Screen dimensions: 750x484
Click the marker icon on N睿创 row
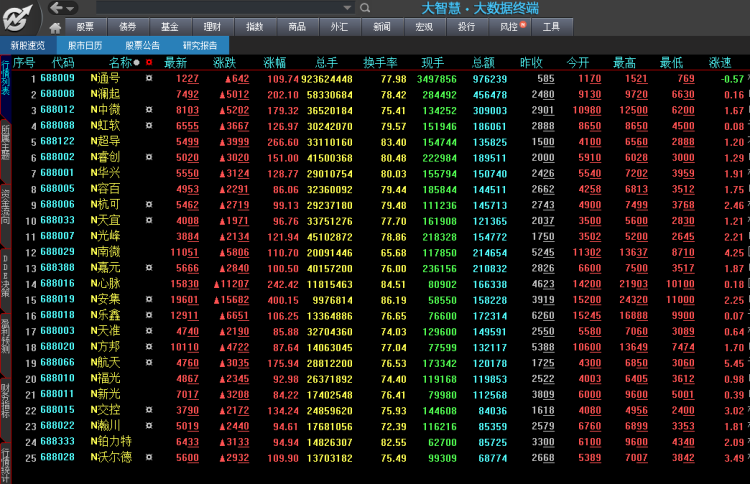point(149,157)
